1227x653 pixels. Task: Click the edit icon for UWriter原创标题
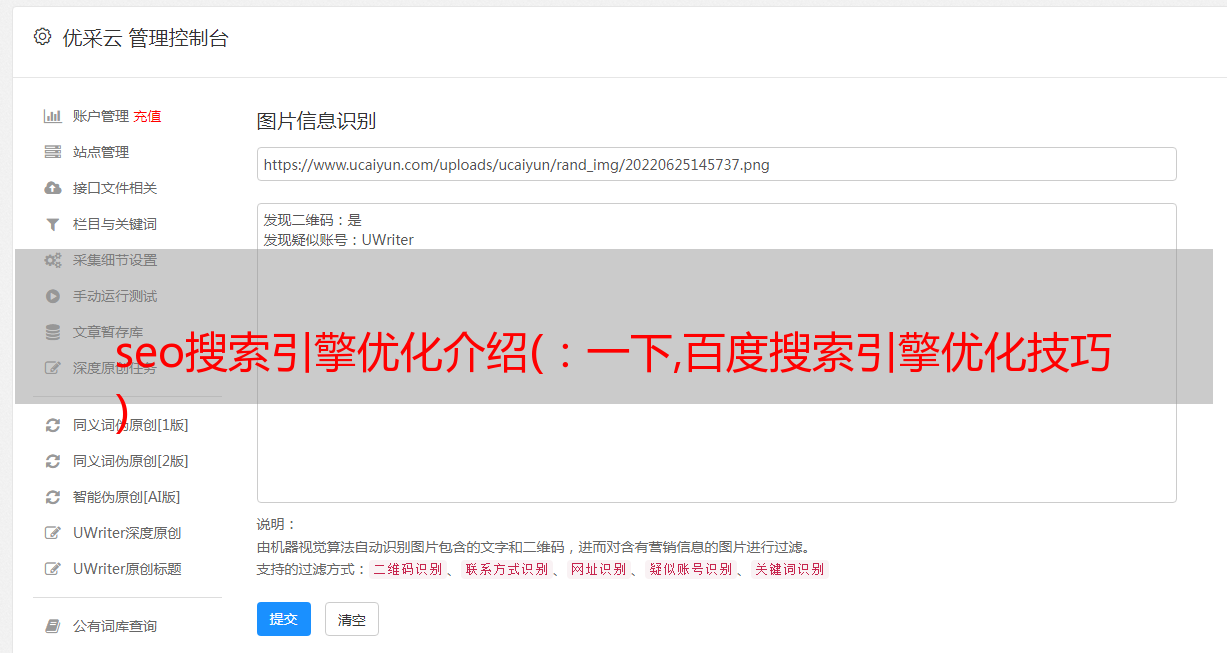(x=53, y=569)
